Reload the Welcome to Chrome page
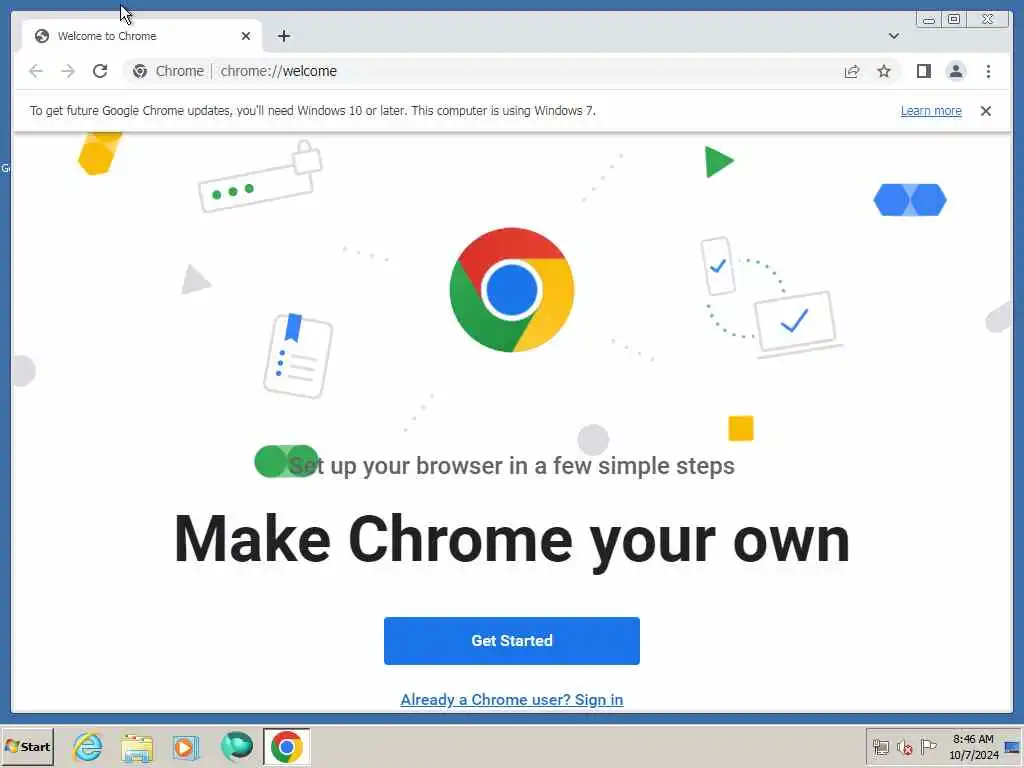This screenshot has width=1024, height=768. pos(100,71)
